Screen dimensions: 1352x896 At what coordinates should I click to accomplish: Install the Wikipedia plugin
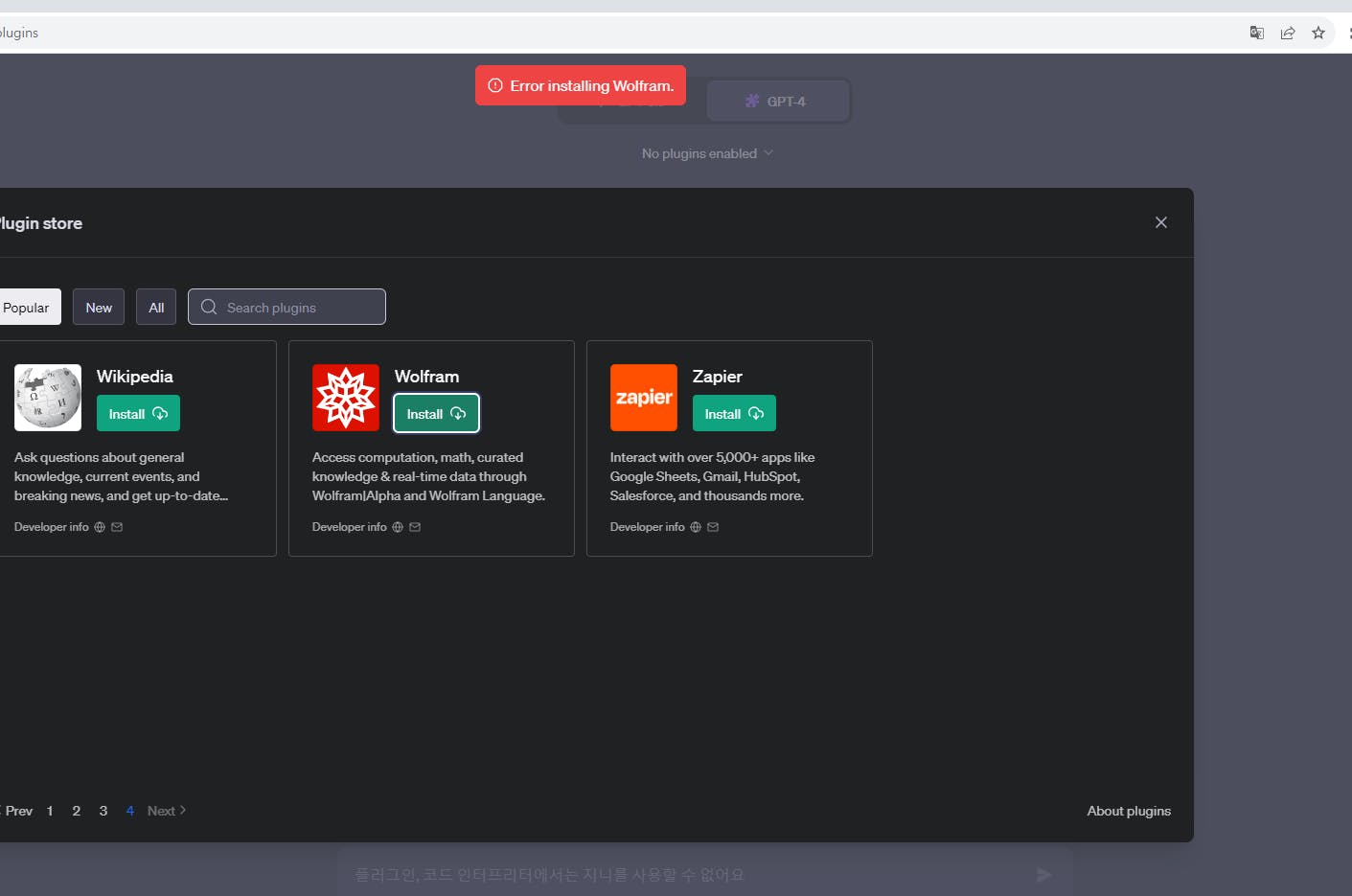[x=138, y=414]
